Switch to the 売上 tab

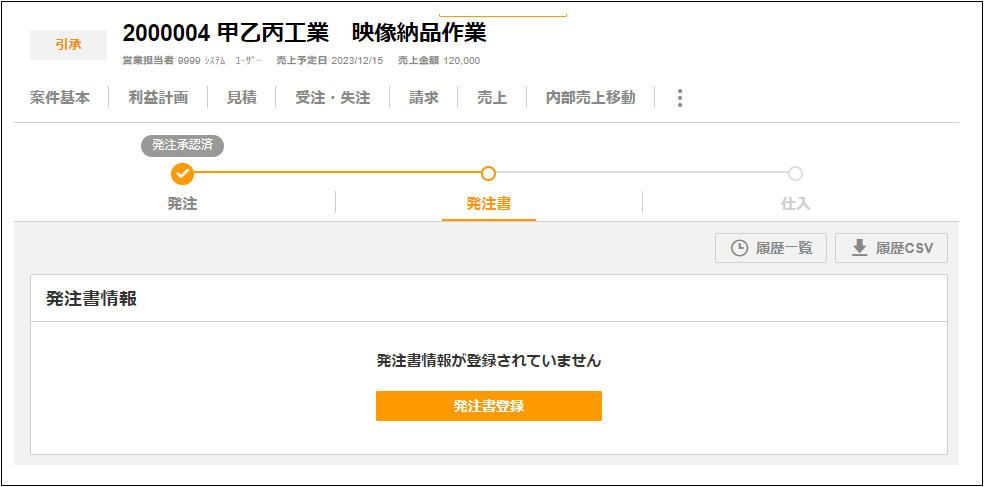tap(491, 98)
